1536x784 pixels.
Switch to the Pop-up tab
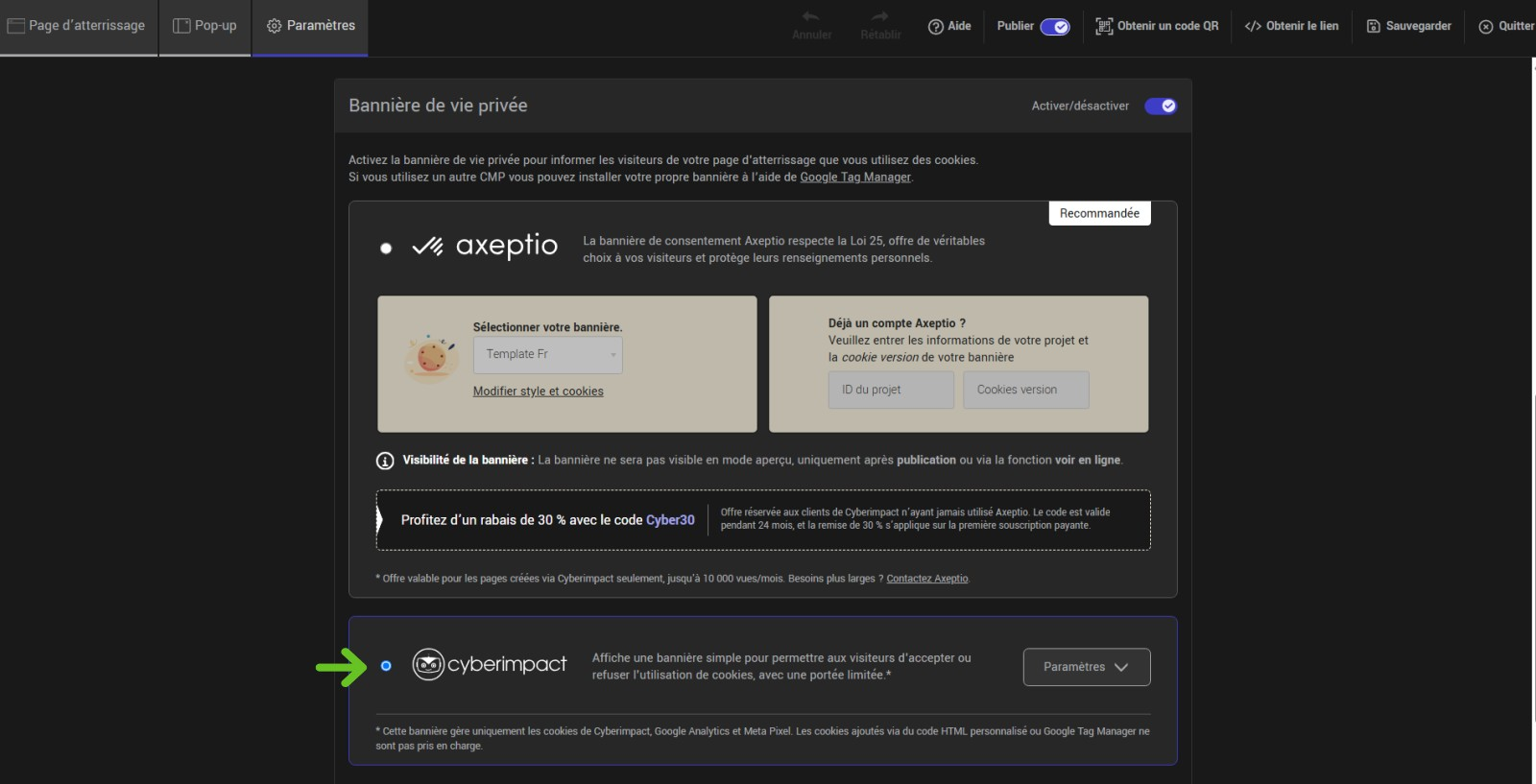click(x=204, y=26)
